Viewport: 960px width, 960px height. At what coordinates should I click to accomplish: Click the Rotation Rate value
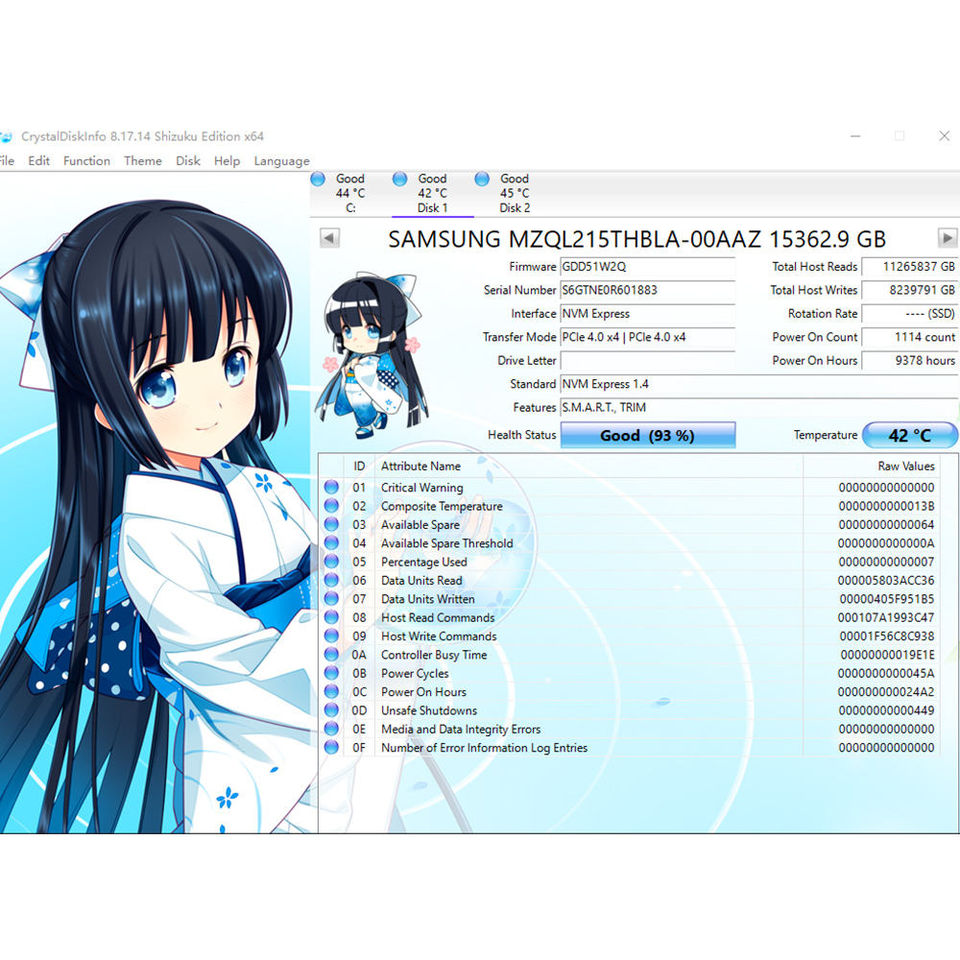click(x=910, y=314)
